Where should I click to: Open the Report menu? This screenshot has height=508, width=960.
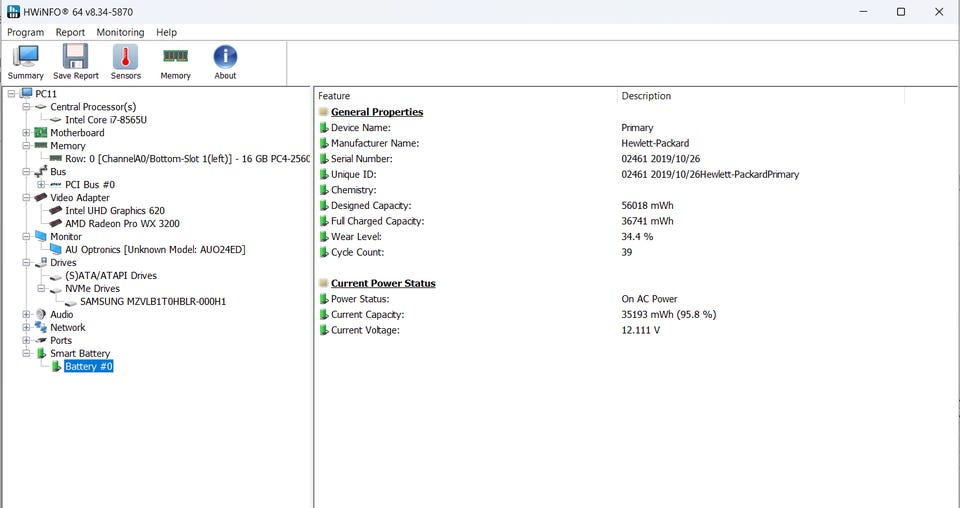click(70, 32)
